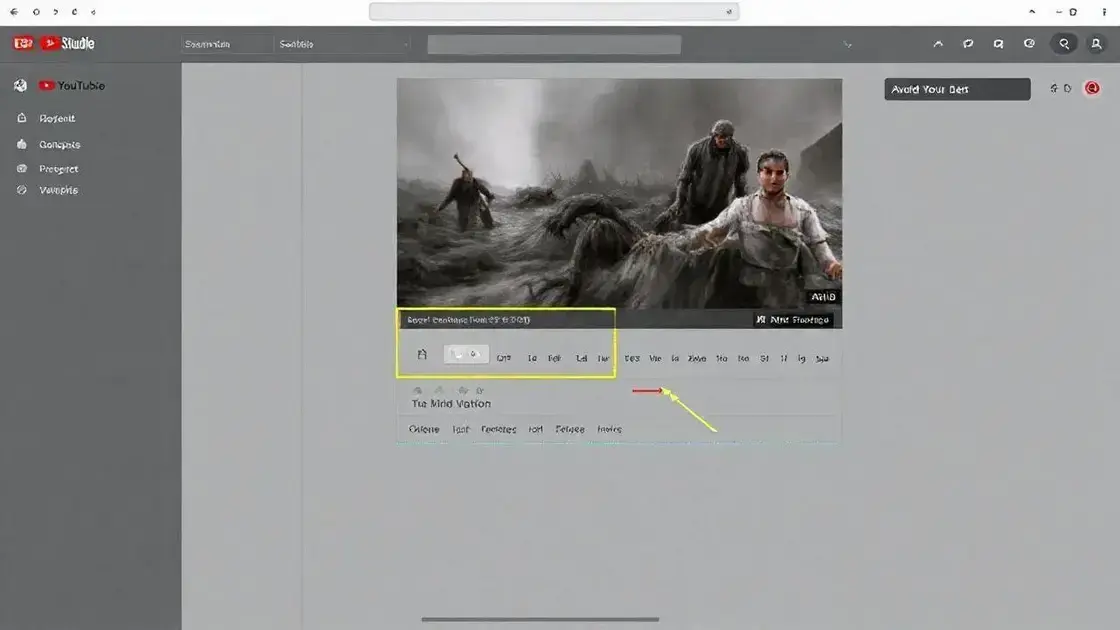Click the ARID badge on the video
The height and width of the screenshot is (630, 1120).
[x=823, y=296]
